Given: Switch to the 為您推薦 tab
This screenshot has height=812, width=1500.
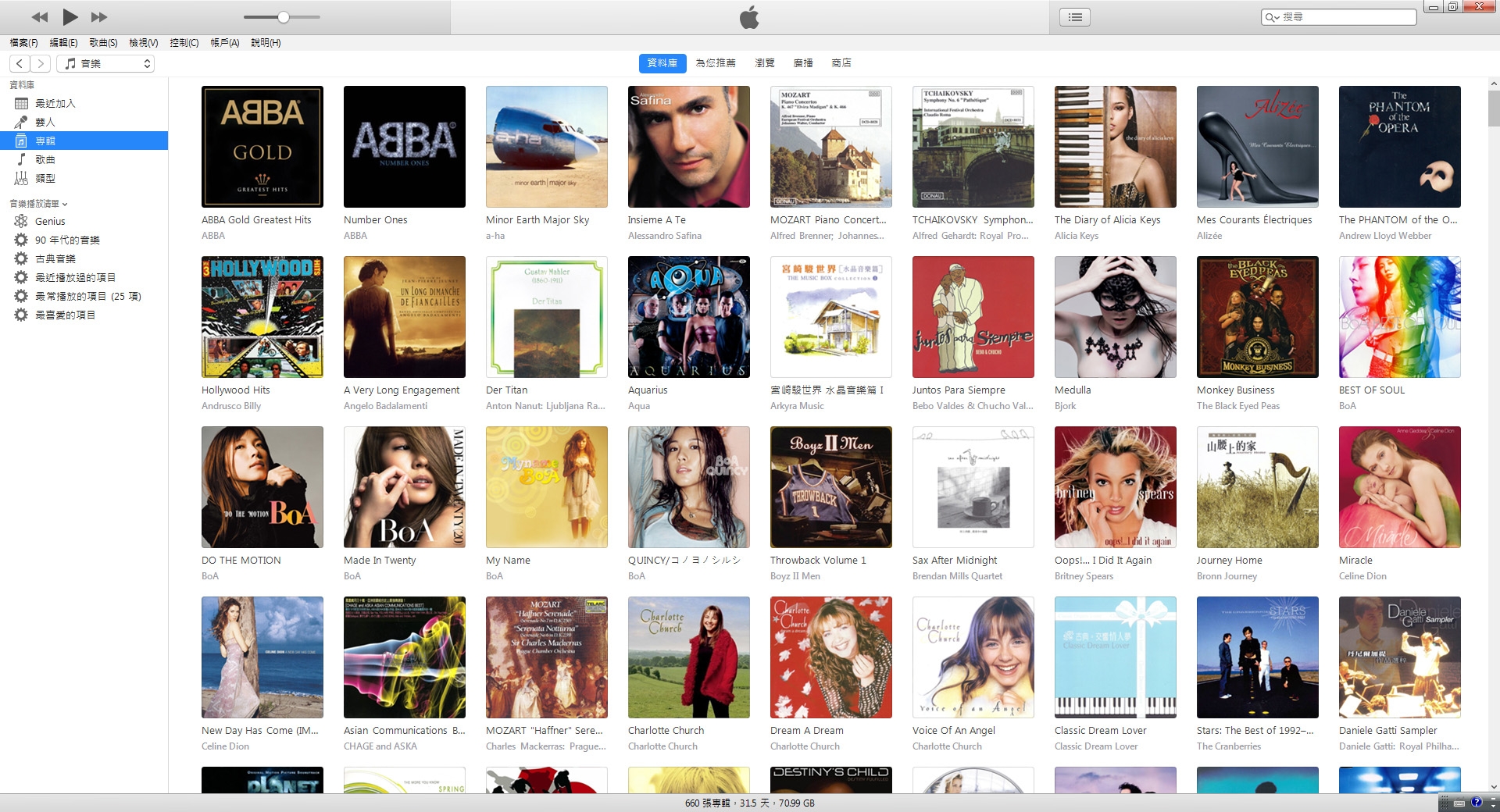Looking at the screenshot, I should [716, 63].
